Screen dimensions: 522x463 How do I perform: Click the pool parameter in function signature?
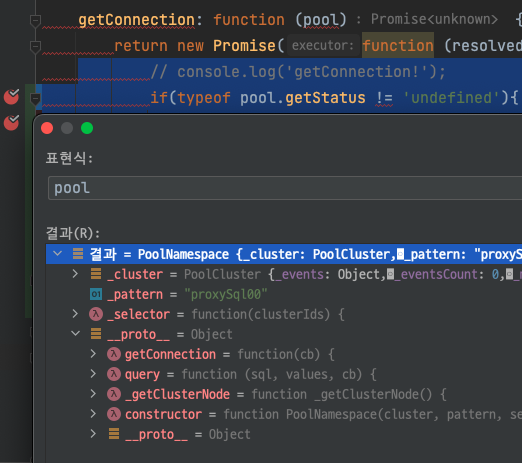click(x=321, y=20)
